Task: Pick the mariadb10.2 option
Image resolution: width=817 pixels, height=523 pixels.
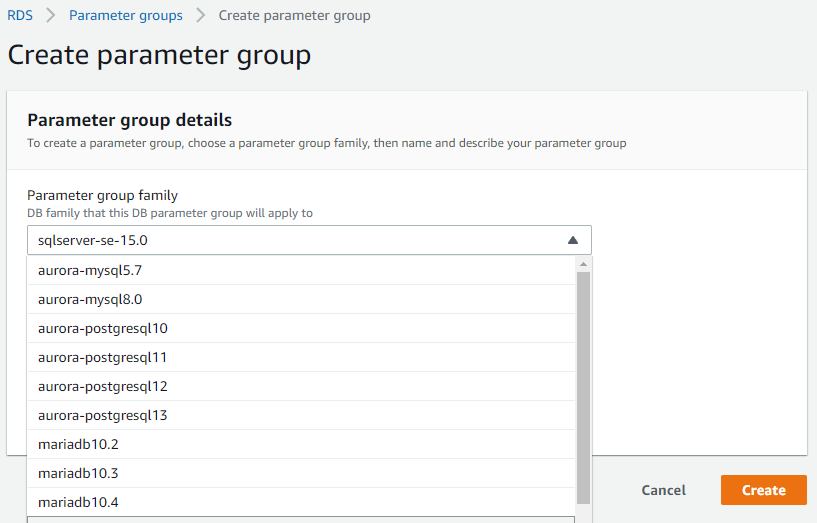Action: [301, 444]
